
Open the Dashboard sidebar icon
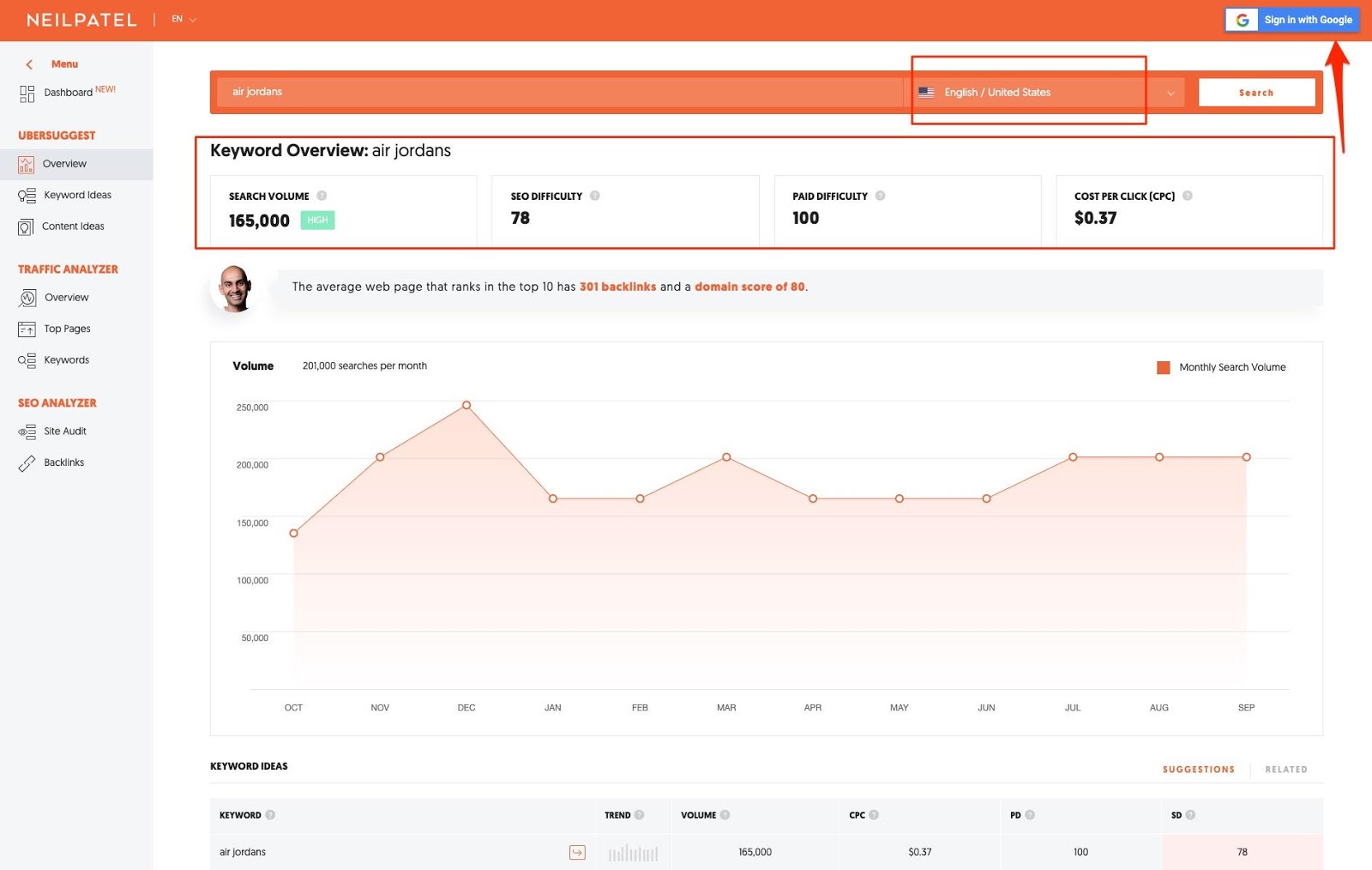tap(27, 94)
